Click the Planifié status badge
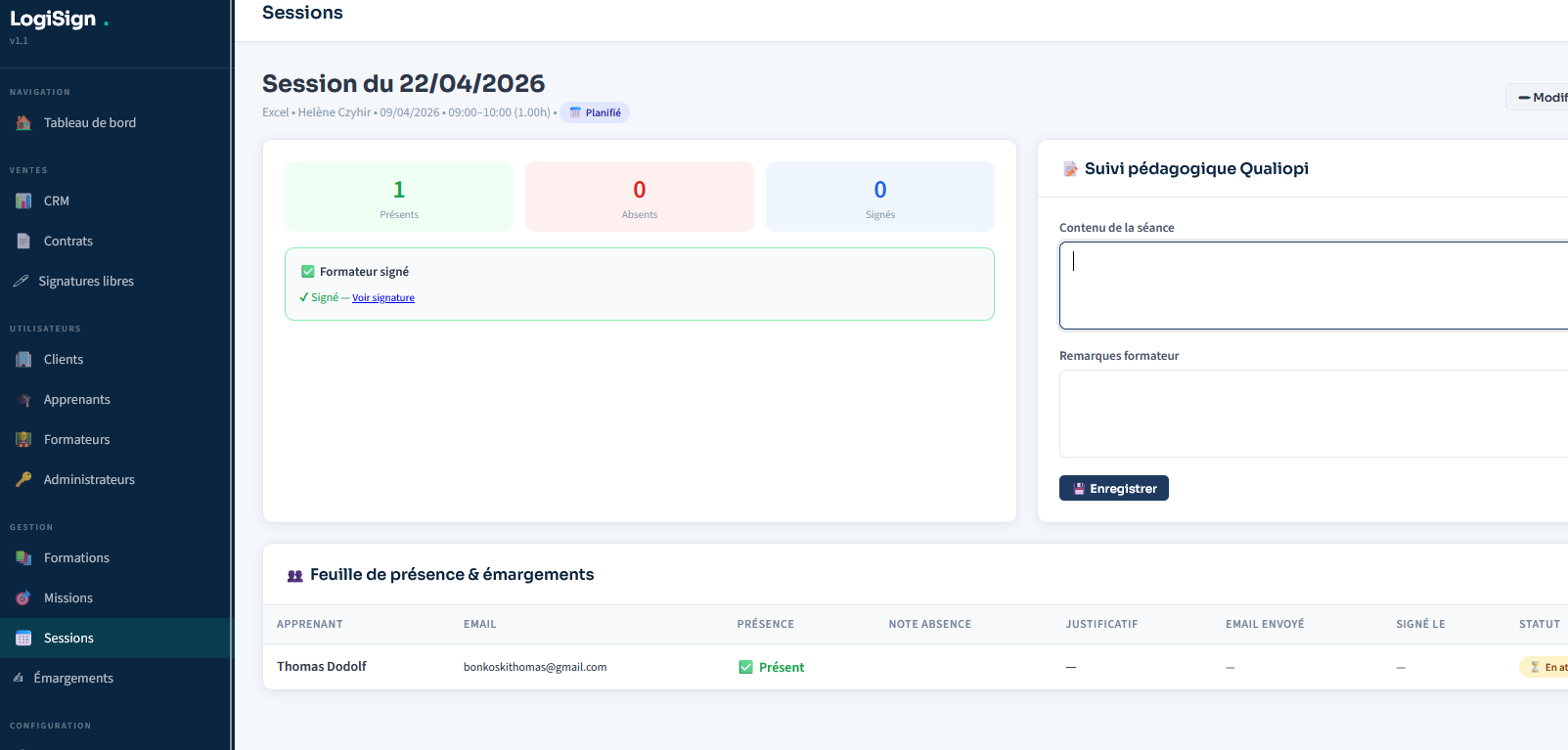 [x=595, y=113]
